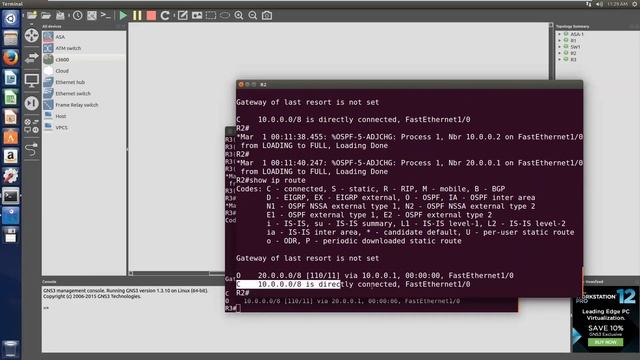
Task: Click the R2 terminal window title bar
Action: (x=409, y=84)
